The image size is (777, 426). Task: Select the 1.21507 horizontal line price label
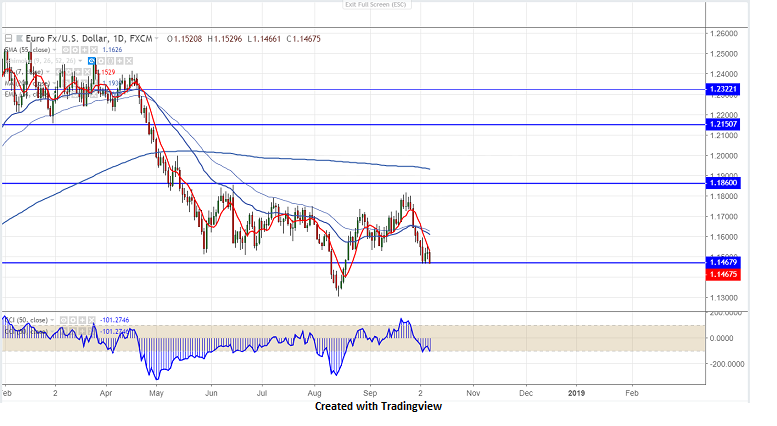click(723, 124)
